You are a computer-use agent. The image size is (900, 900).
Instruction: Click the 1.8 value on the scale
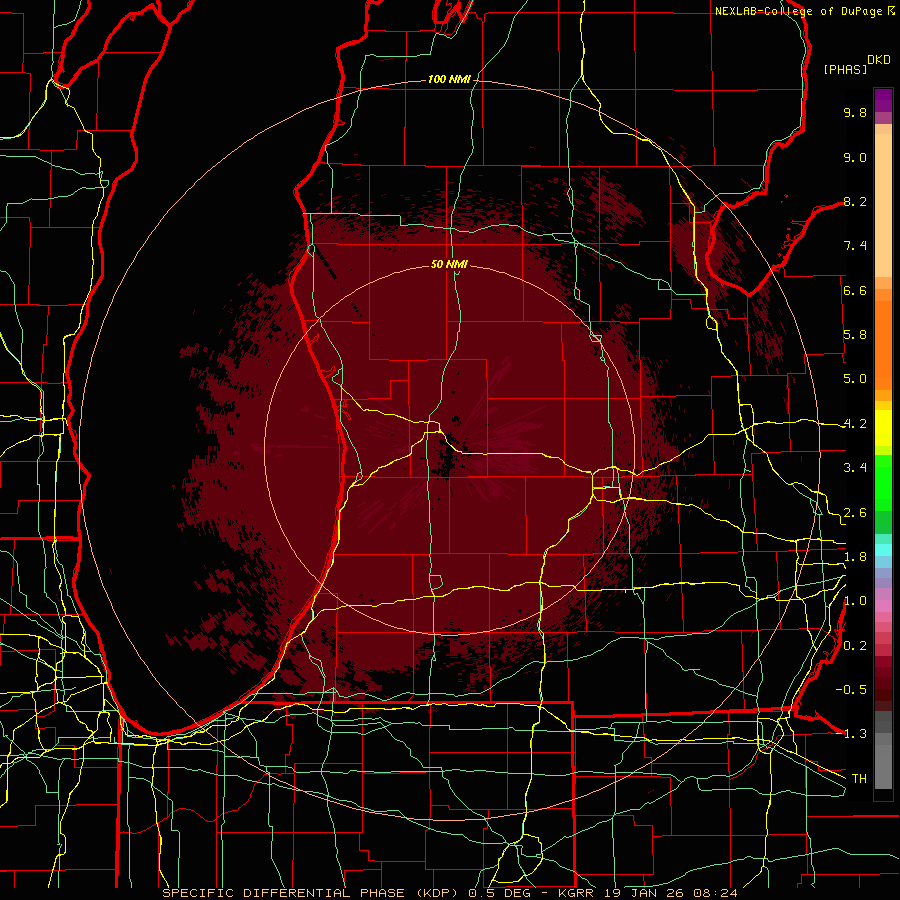(x=855, y=557)
